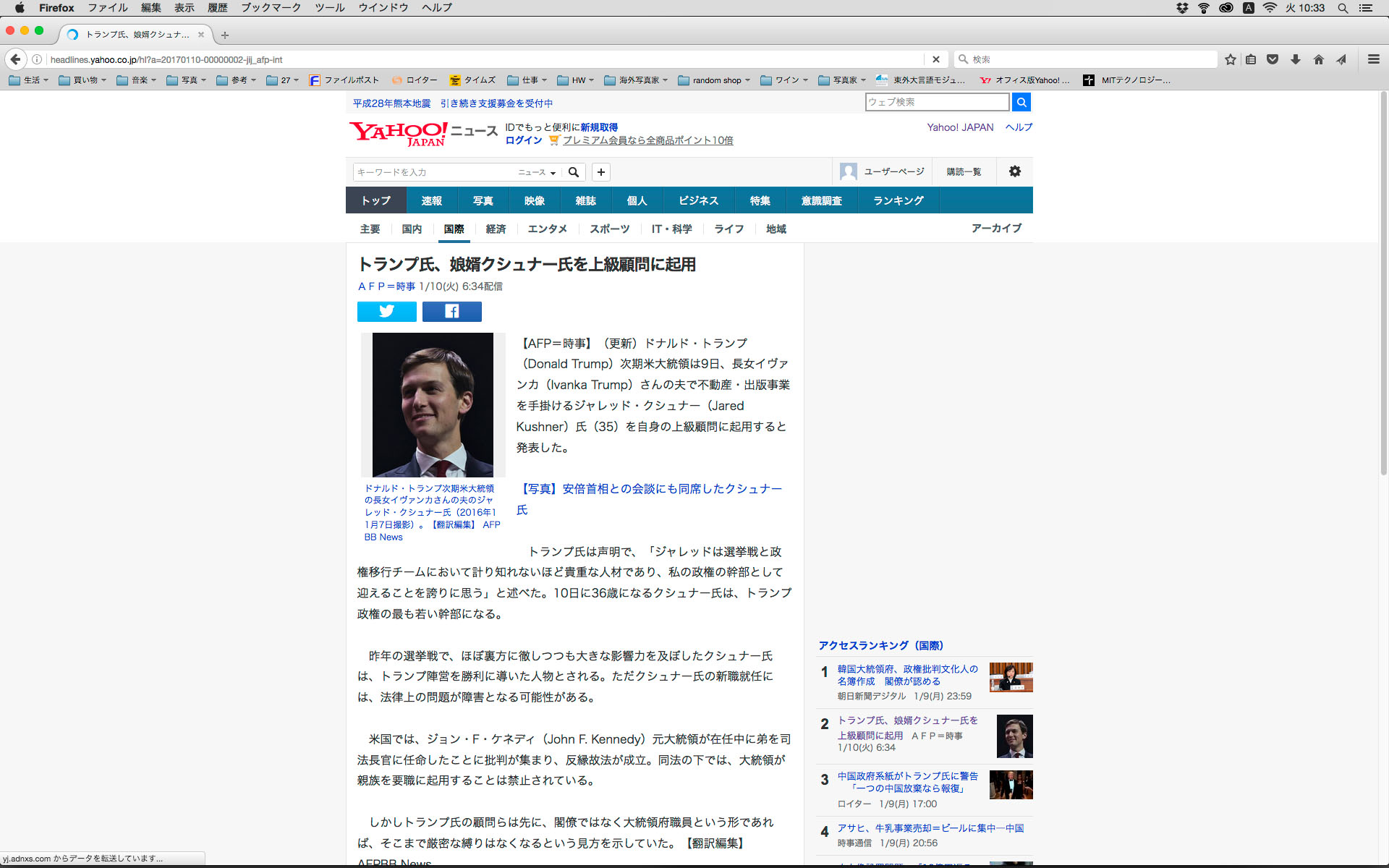Share article via Facebook icon button
The height and width of the screenshot is (868, 1389).
point(451,312)
